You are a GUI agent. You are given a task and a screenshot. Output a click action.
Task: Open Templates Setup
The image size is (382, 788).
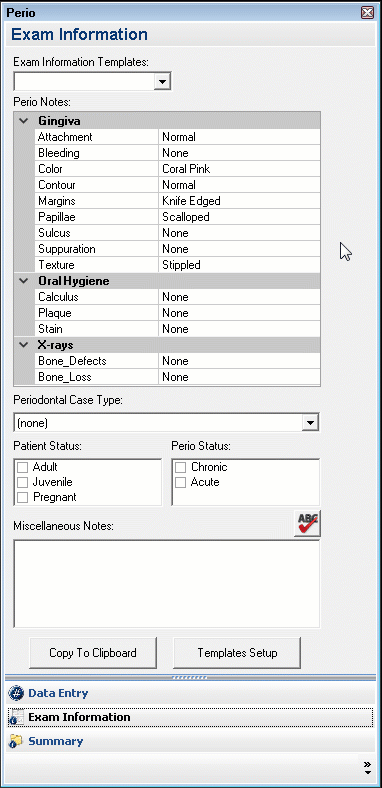click(x=237, y=653)
